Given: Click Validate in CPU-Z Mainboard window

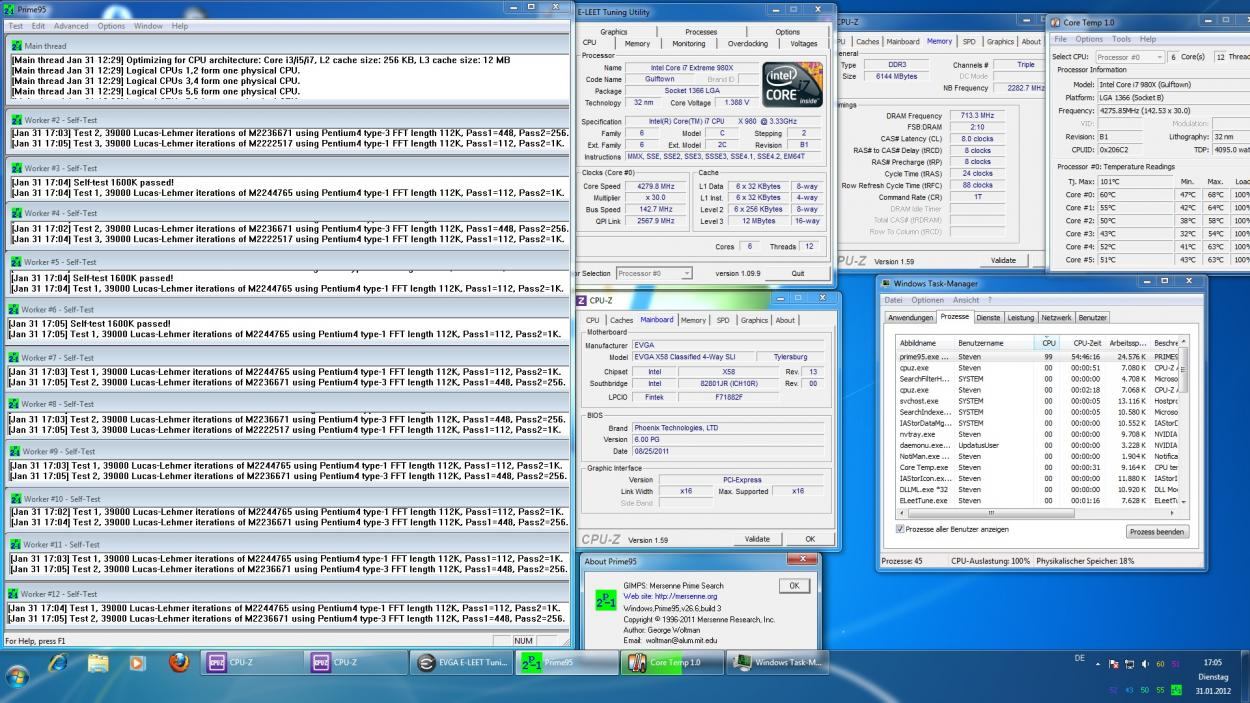Looking at the screenshot, I should (x=758, y=539).
